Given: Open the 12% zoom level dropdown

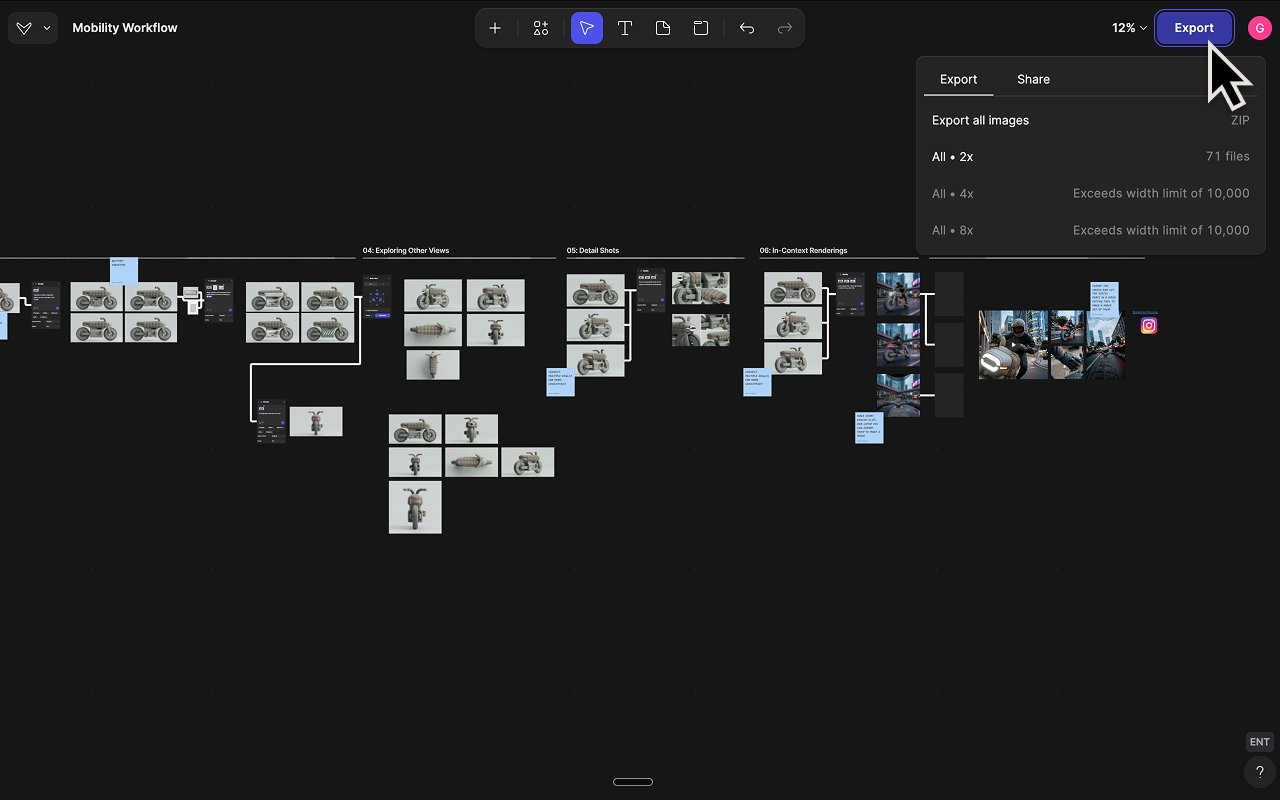Looking at the screenshot, I should [1129, 28].
